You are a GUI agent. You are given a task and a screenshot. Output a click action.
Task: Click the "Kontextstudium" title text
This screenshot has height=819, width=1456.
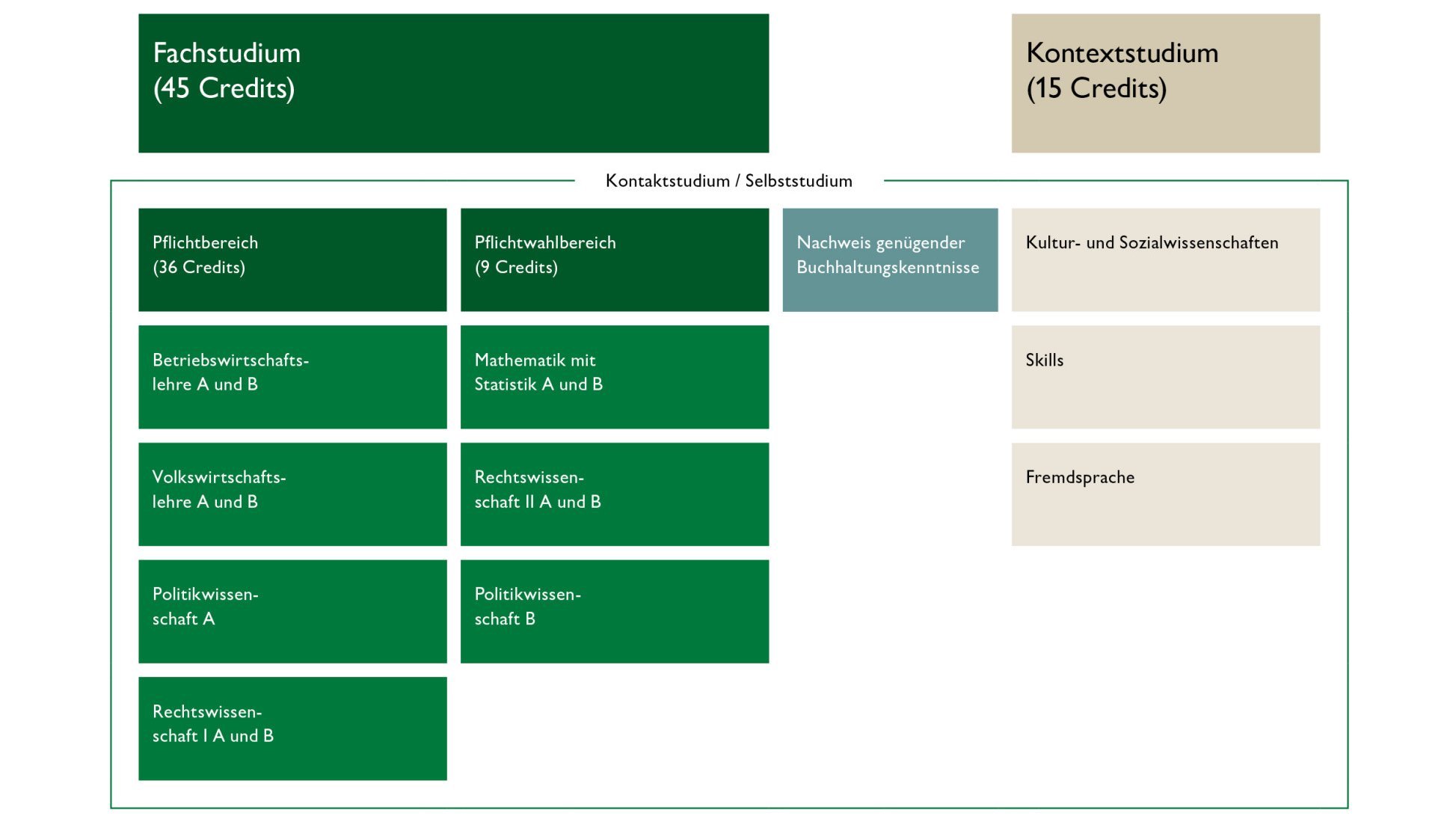(1122, 53)
